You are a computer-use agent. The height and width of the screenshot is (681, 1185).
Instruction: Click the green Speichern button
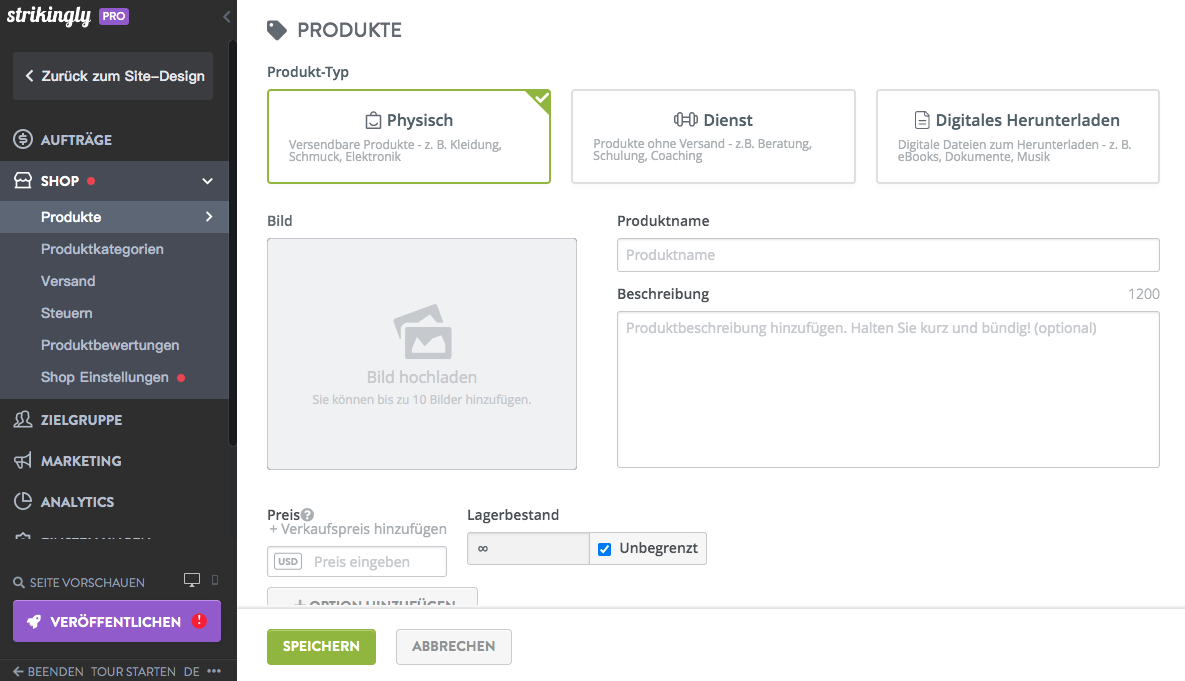[321, 647]
